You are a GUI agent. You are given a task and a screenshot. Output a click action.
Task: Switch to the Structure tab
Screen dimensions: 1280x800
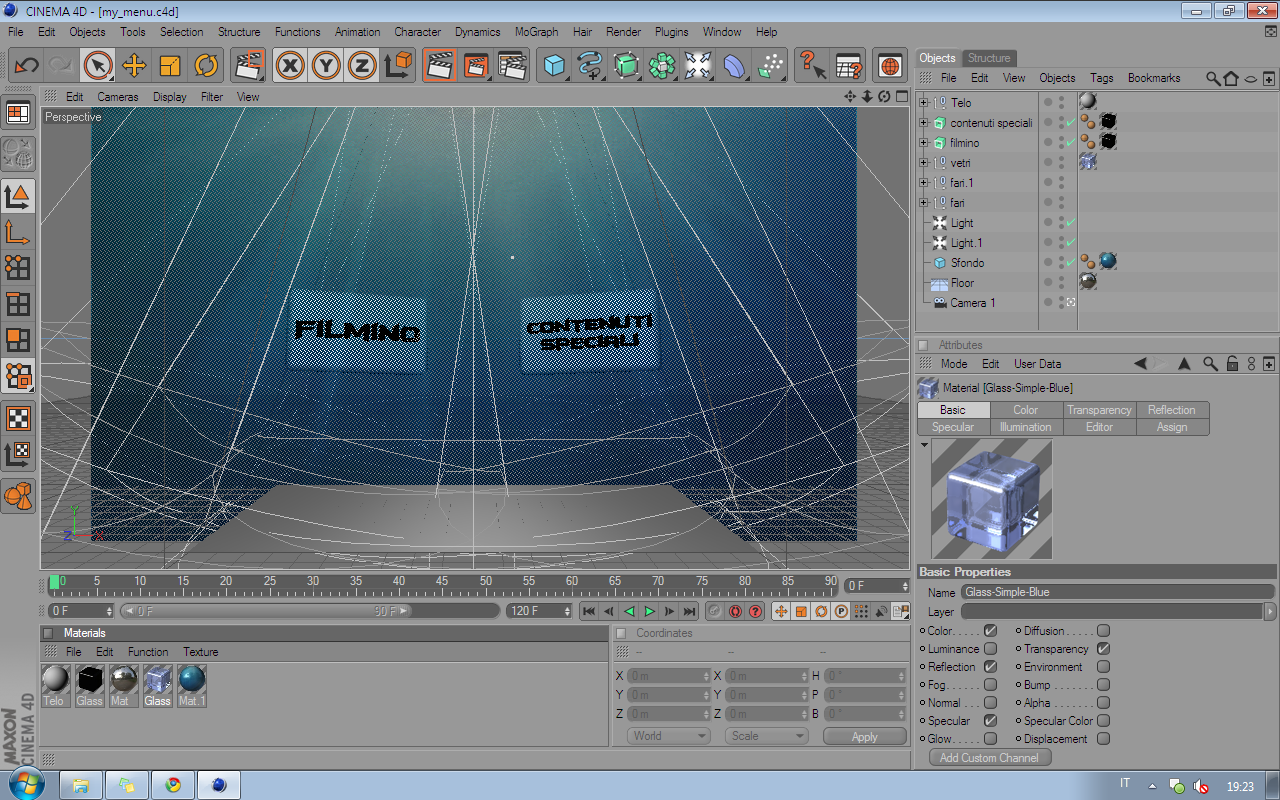click(x=989, y=58)
